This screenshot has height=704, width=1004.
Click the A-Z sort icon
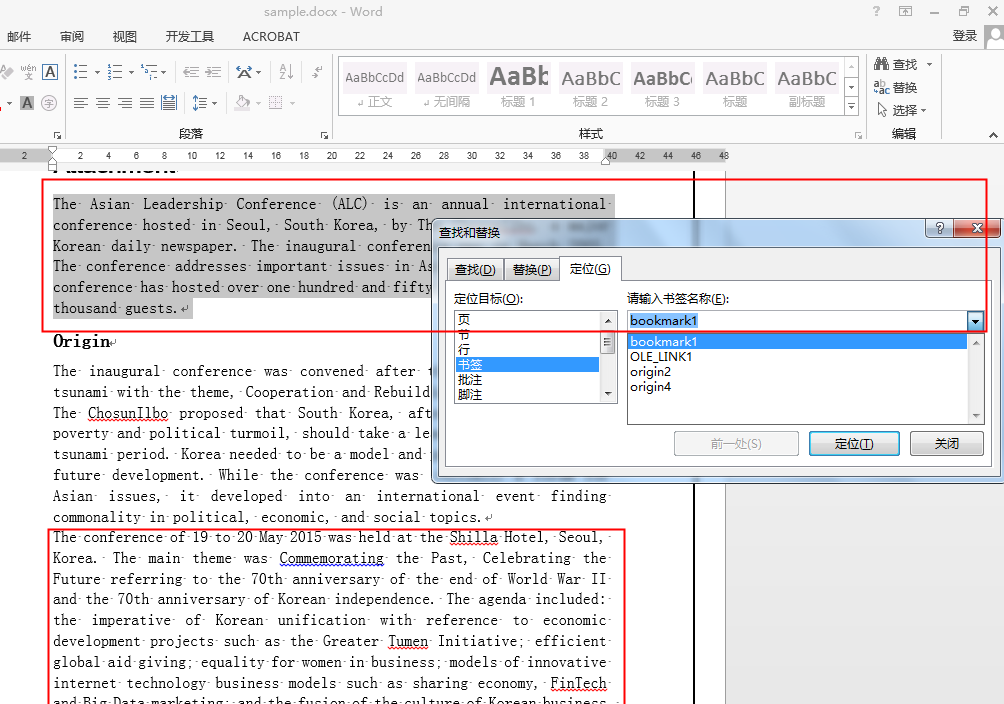[x=286, y=72]
